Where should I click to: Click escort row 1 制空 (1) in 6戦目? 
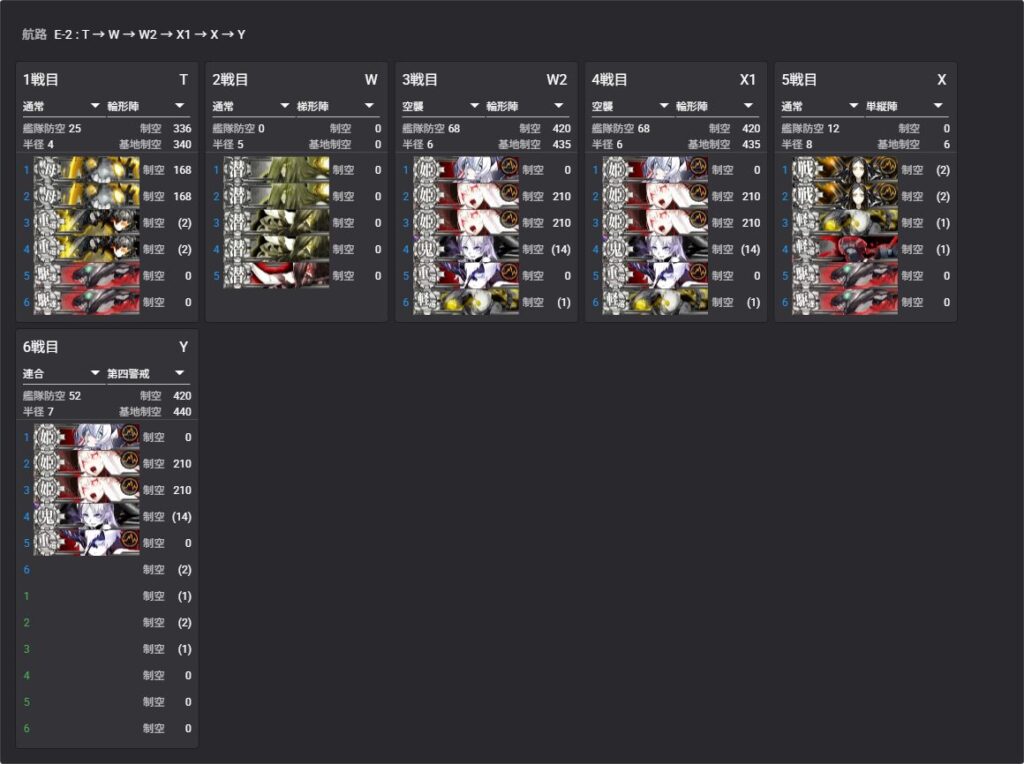point(167,596)
